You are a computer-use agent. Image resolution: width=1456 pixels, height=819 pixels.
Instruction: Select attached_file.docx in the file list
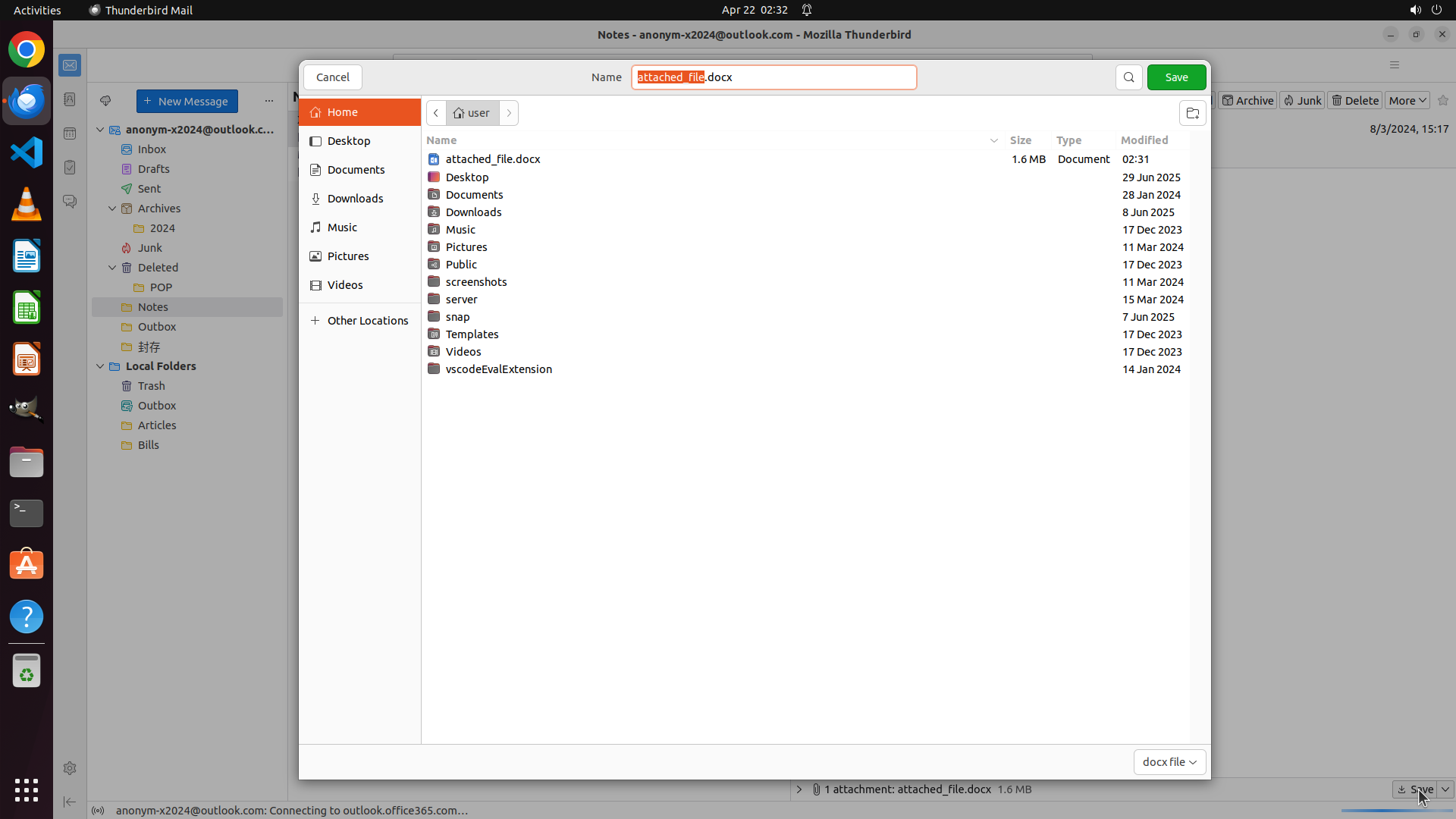(x=493, y=159)
